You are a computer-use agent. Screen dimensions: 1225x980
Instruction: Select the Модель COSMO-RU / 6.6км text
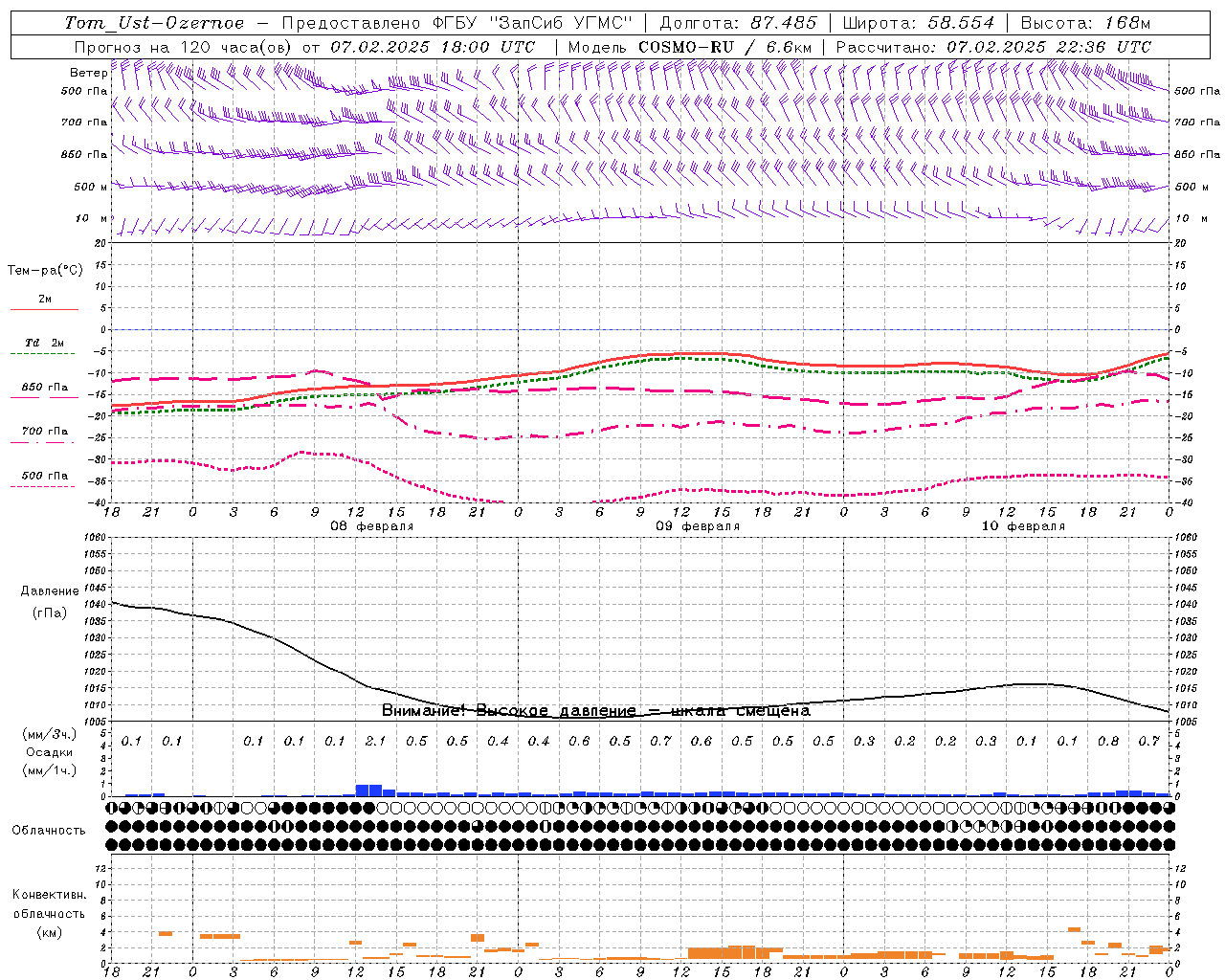pos(690,46)
